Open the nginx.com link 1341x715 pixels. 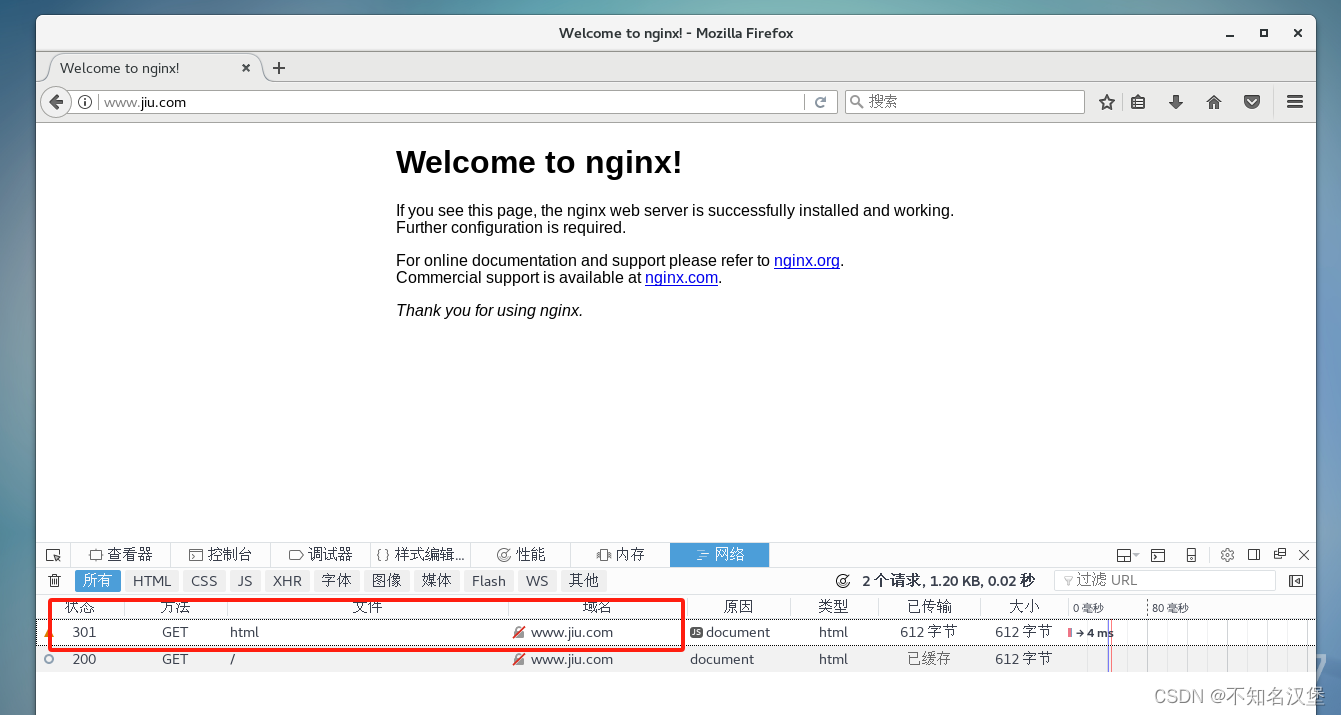pyautogui.click(x=681, y=278)
